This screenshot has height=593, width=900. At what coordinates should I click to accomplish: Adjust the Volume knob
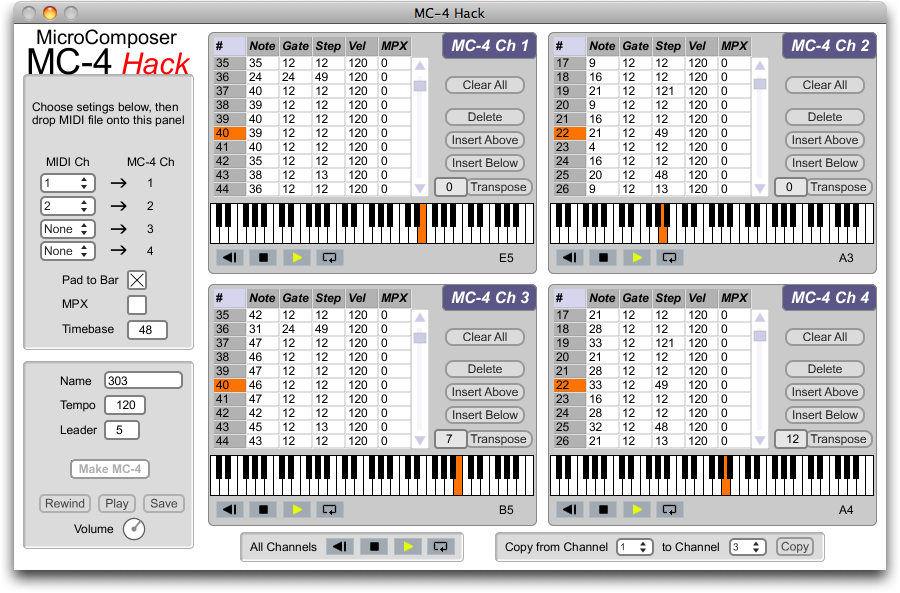134,529
